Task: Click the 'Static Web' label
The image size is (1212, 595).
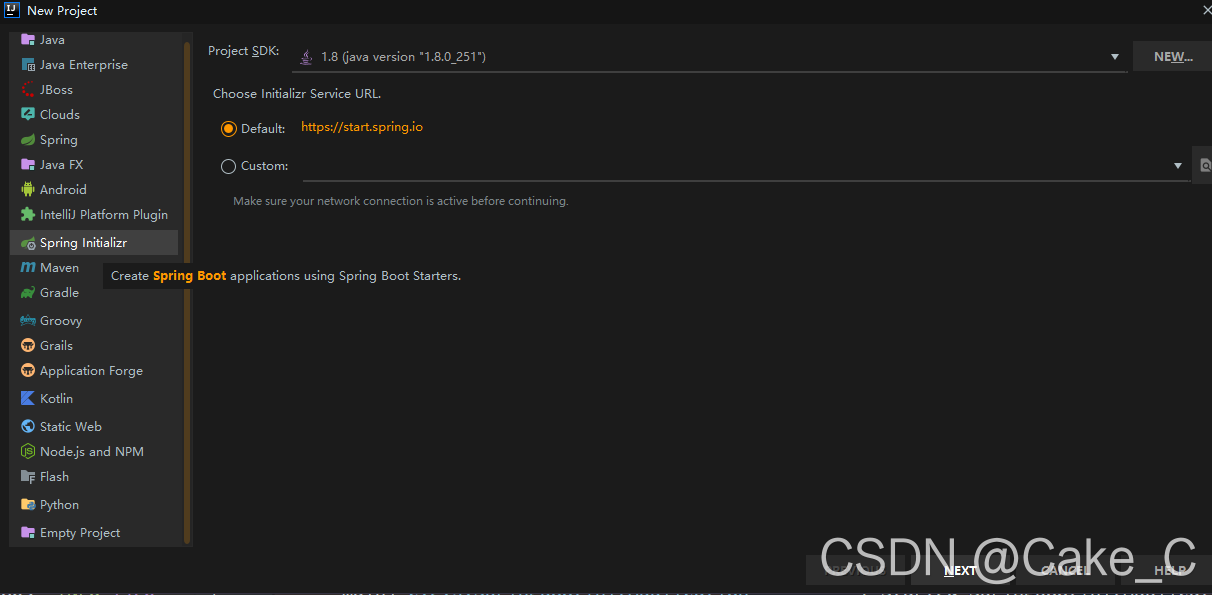Action: tap(71, 426)
